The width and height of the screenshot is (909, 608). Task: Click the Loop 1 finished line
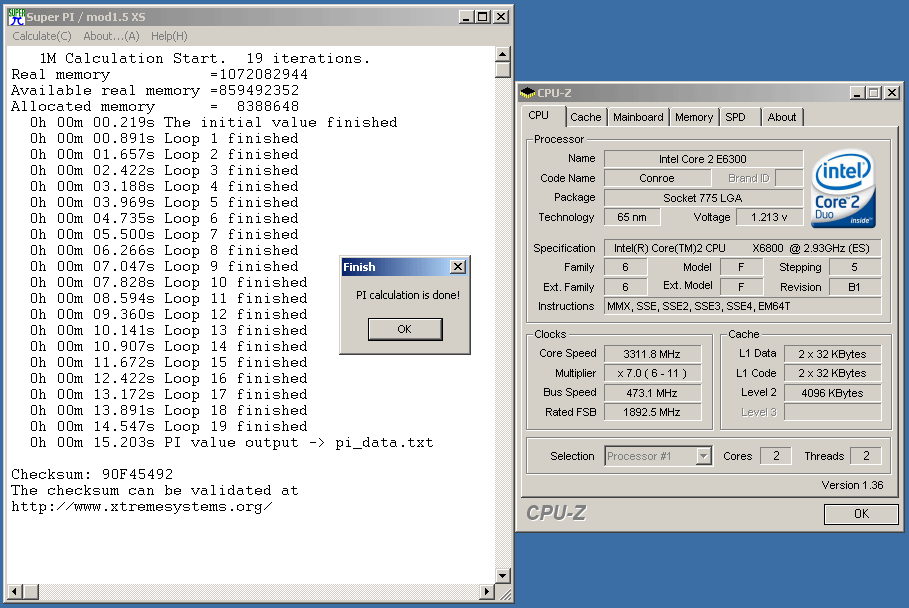pos(164,139)
